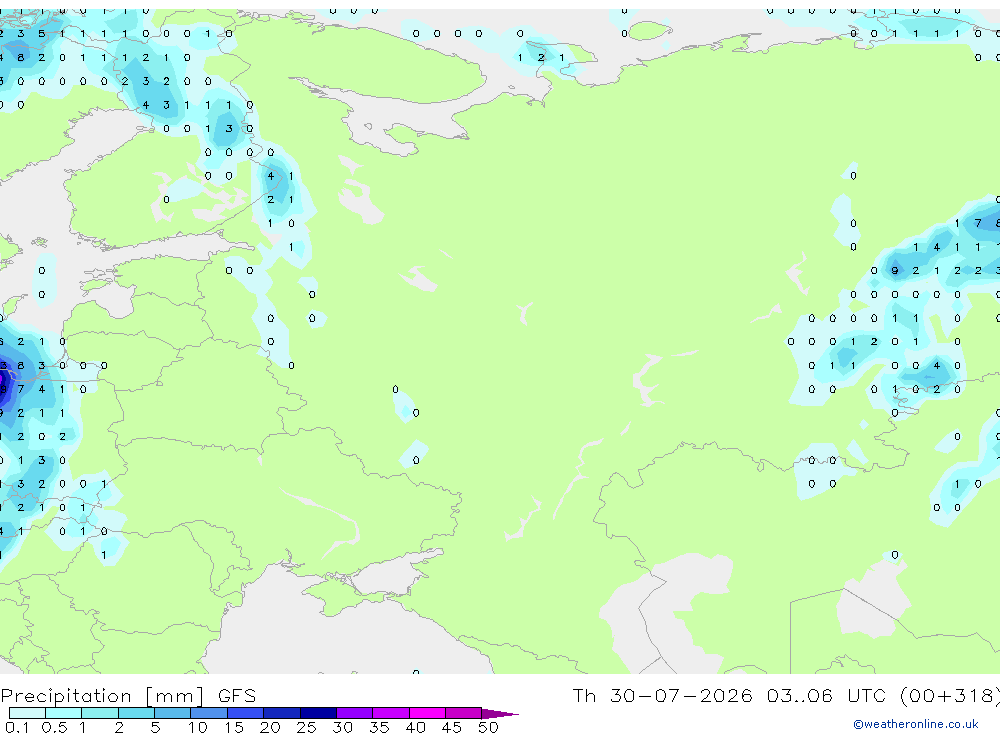Image resolution: width=1000 pixels, height=733 pixels.
Task: Click the '45' legend scale label
Action: click(452, 727)
